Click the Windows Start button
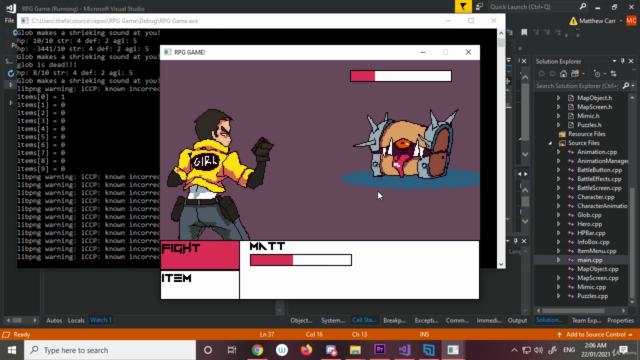640x360 pixels. click(12, 350)
